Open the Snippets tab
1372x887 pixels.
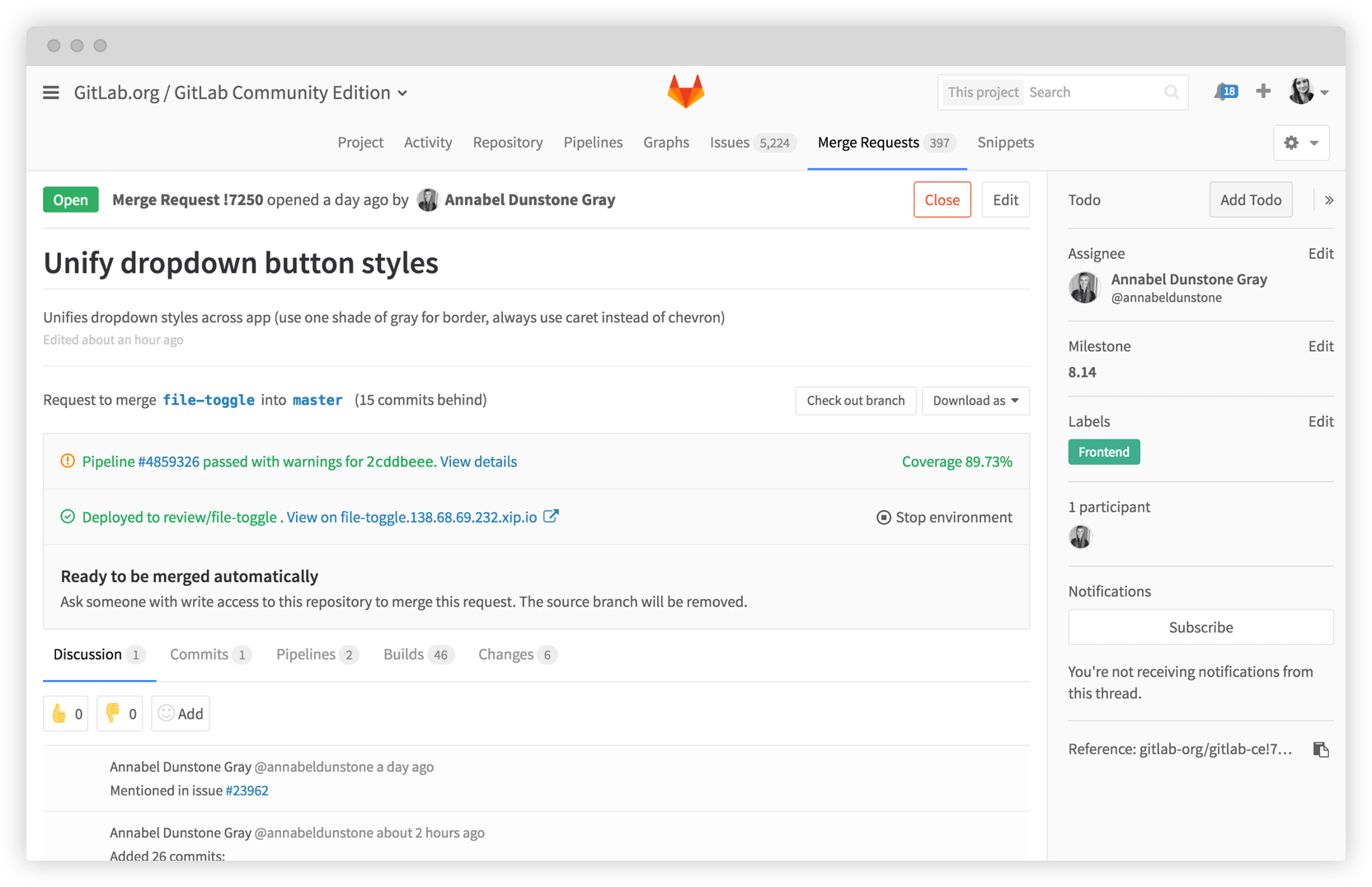pos(1006,143)
